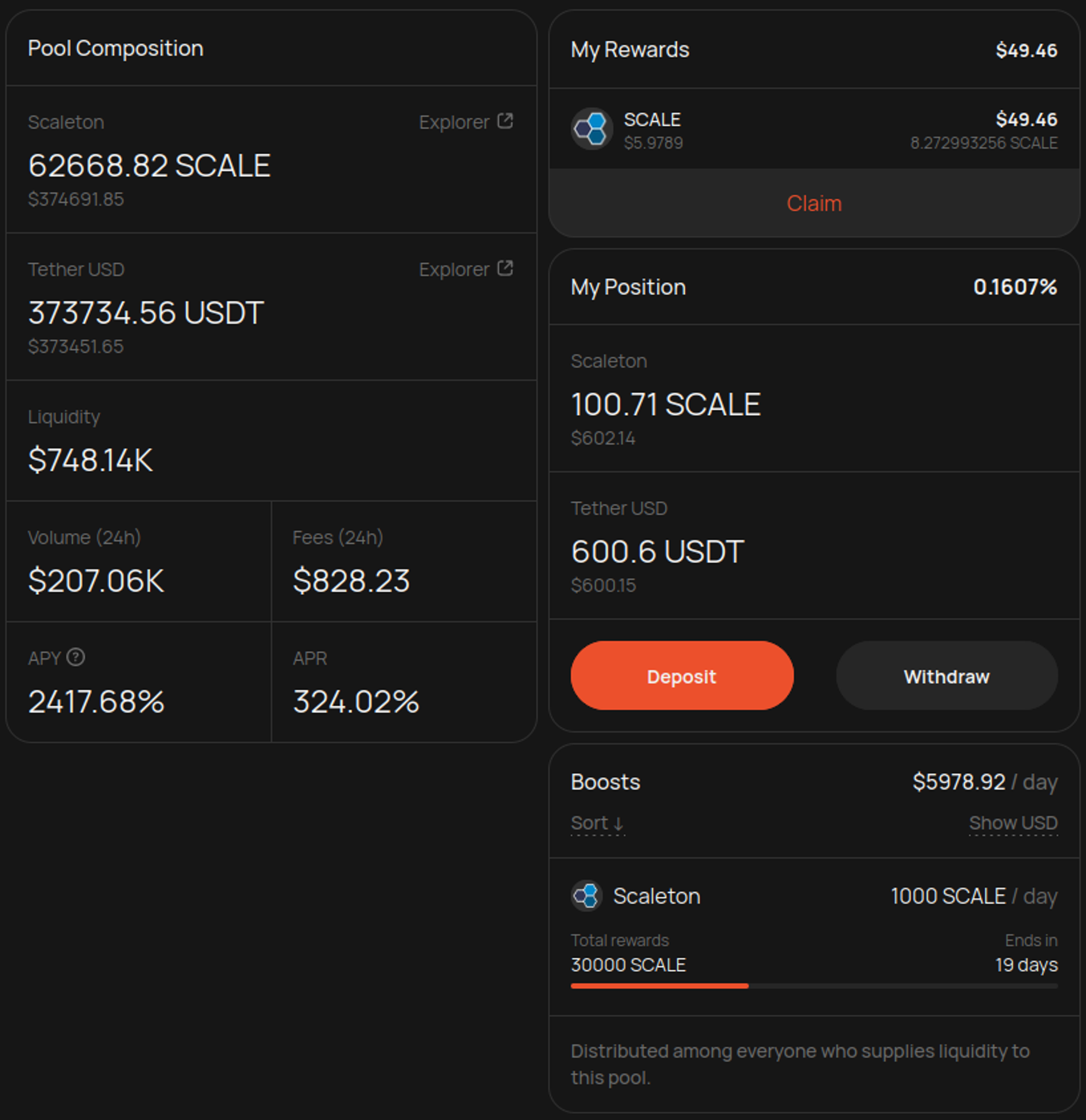The image size is (1086, 1120).
Task: Click the My Rewards header
Action: tap(630, 50)
